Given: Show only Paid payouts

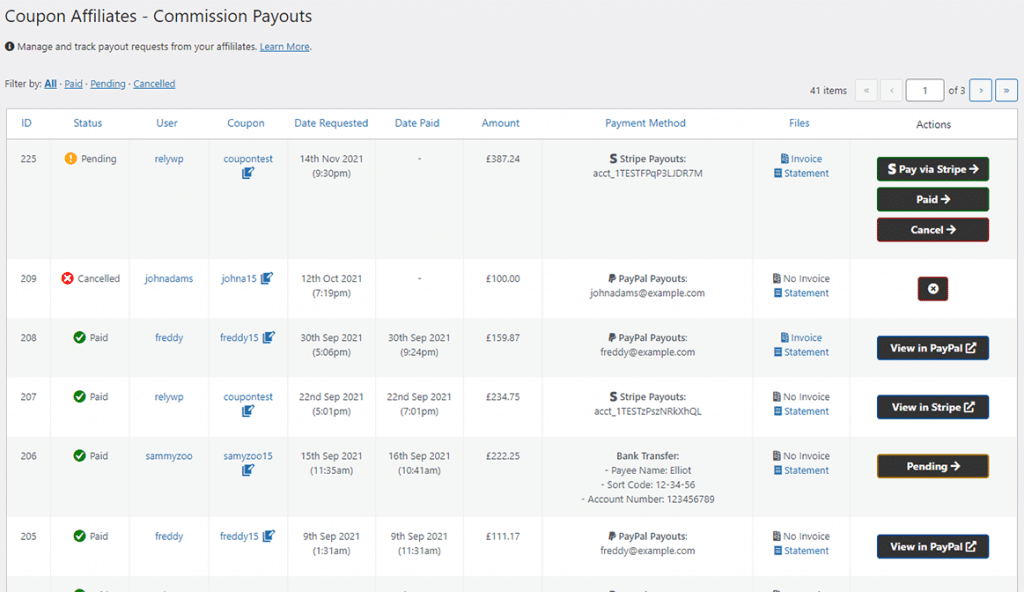Looking at the screenshot, I should (x=73, y=84).
